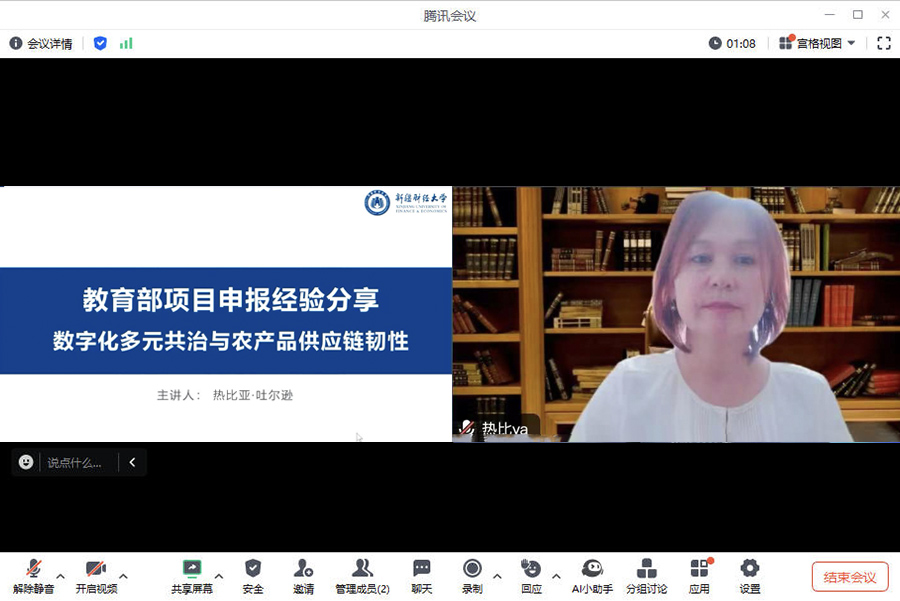Open the 应用 apps panel
The width and height of the screenshot is (900, 601).
[x=700, y=575]
